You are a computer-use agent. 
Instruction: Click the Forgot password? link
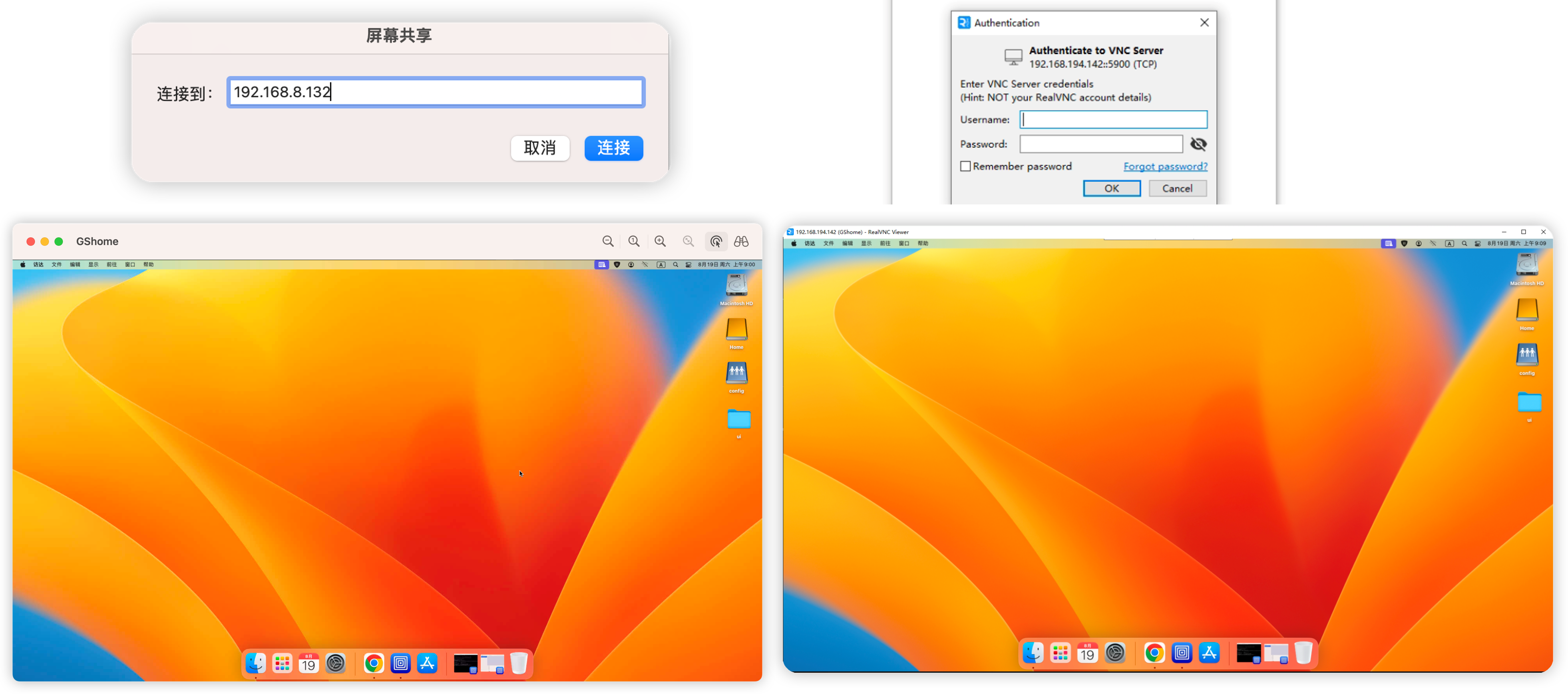[1165, 166]
